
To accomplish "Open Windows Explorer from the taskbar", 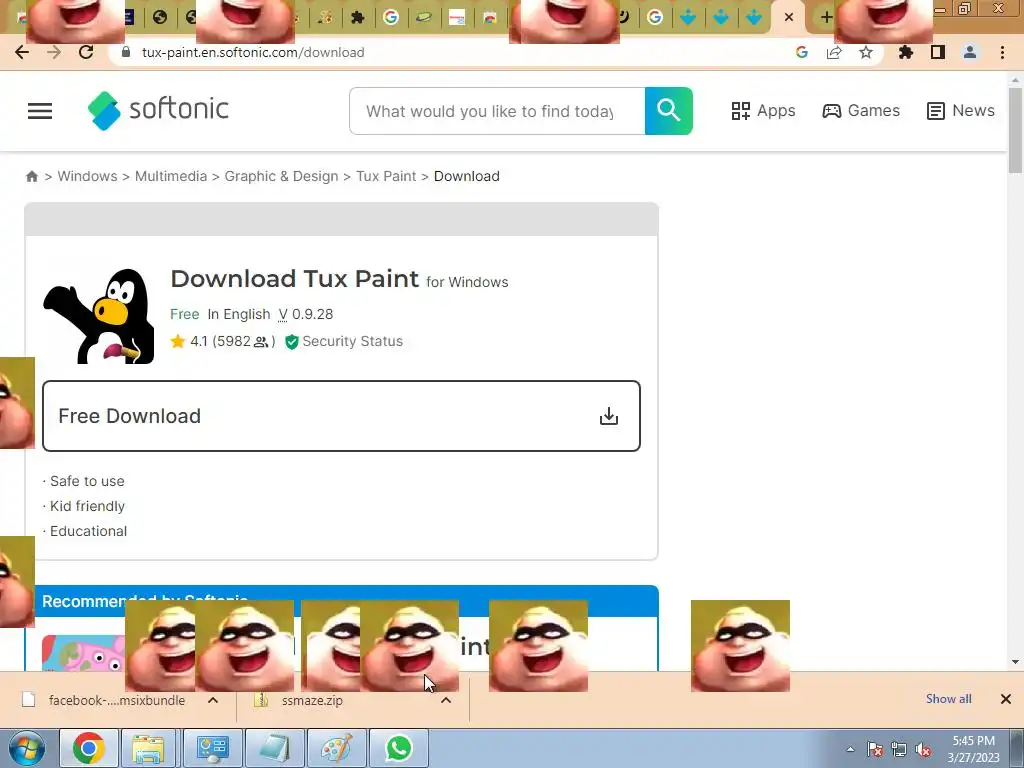I will click(149, 748).
